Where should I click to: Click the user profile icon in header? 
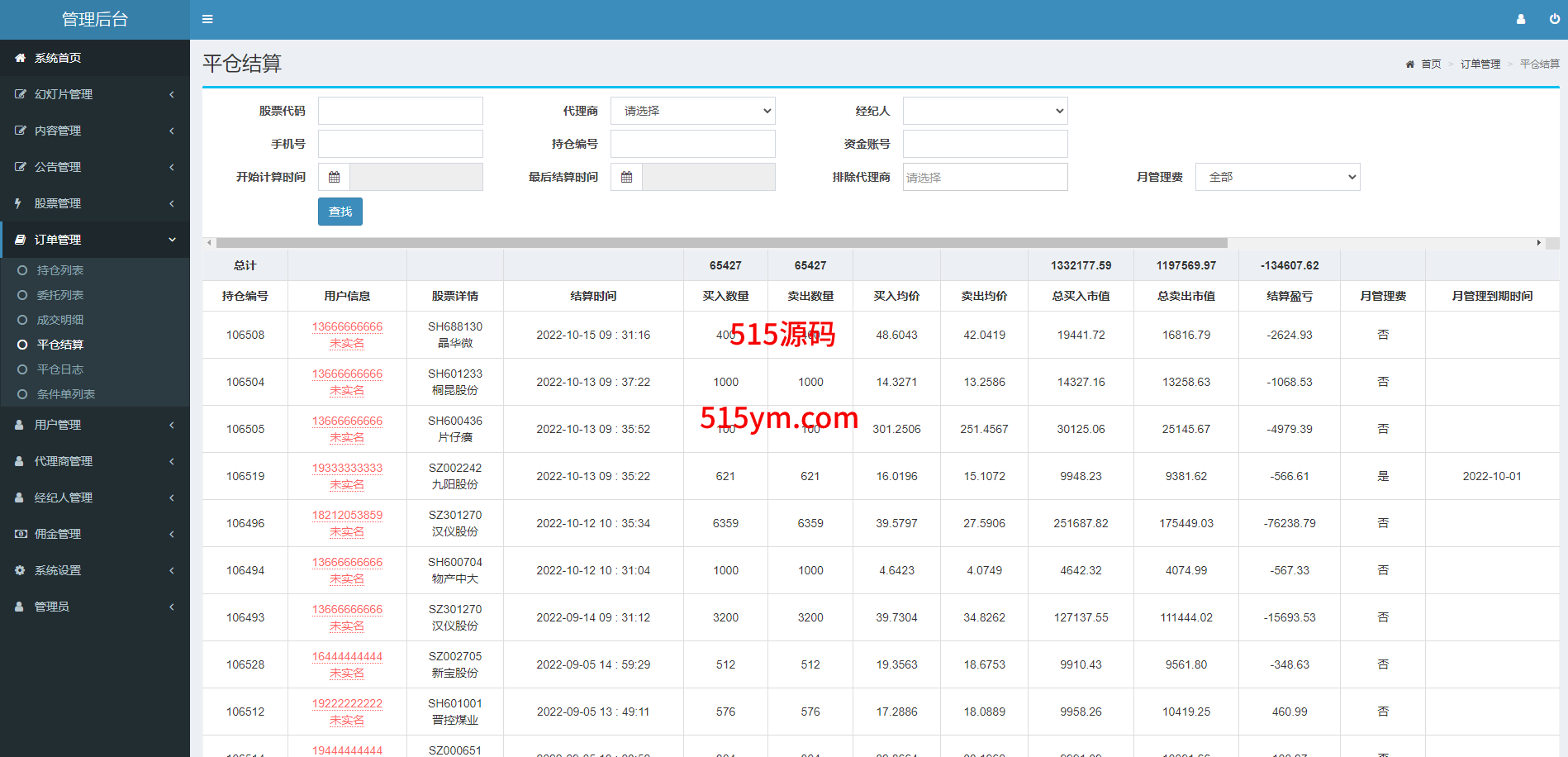[1520, 19]
